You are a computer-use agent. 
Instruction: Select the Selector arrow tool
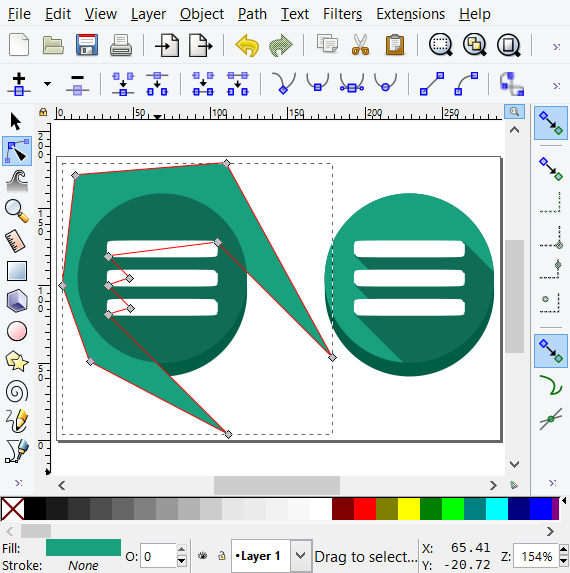(x=16, y=121)
